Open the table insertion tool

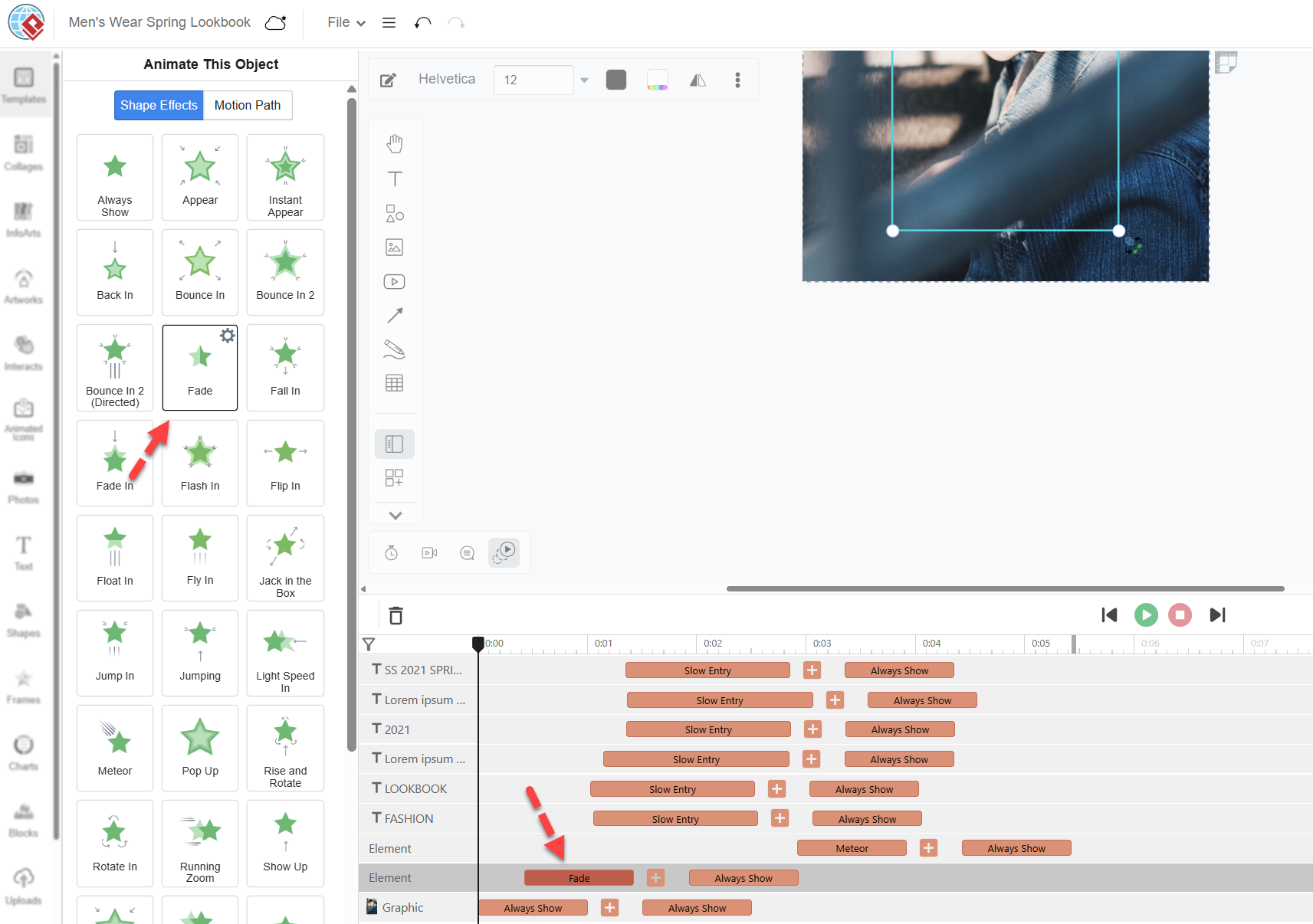(x=395, y=383)
